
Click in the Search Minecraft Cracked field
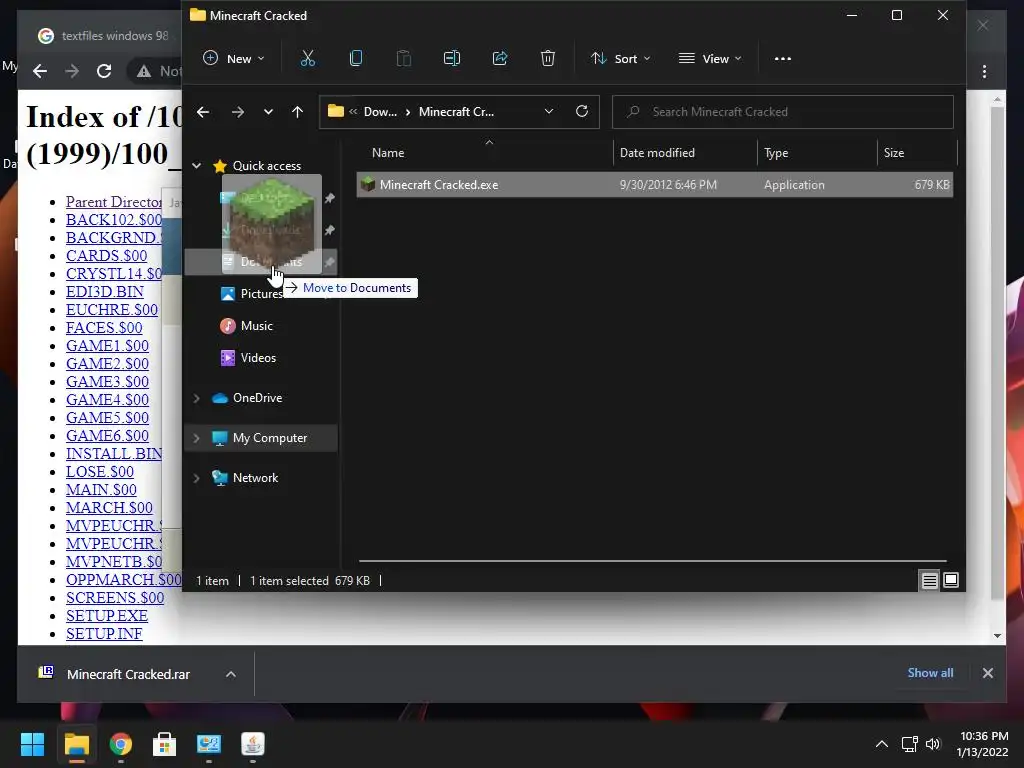tap(782, 112)
